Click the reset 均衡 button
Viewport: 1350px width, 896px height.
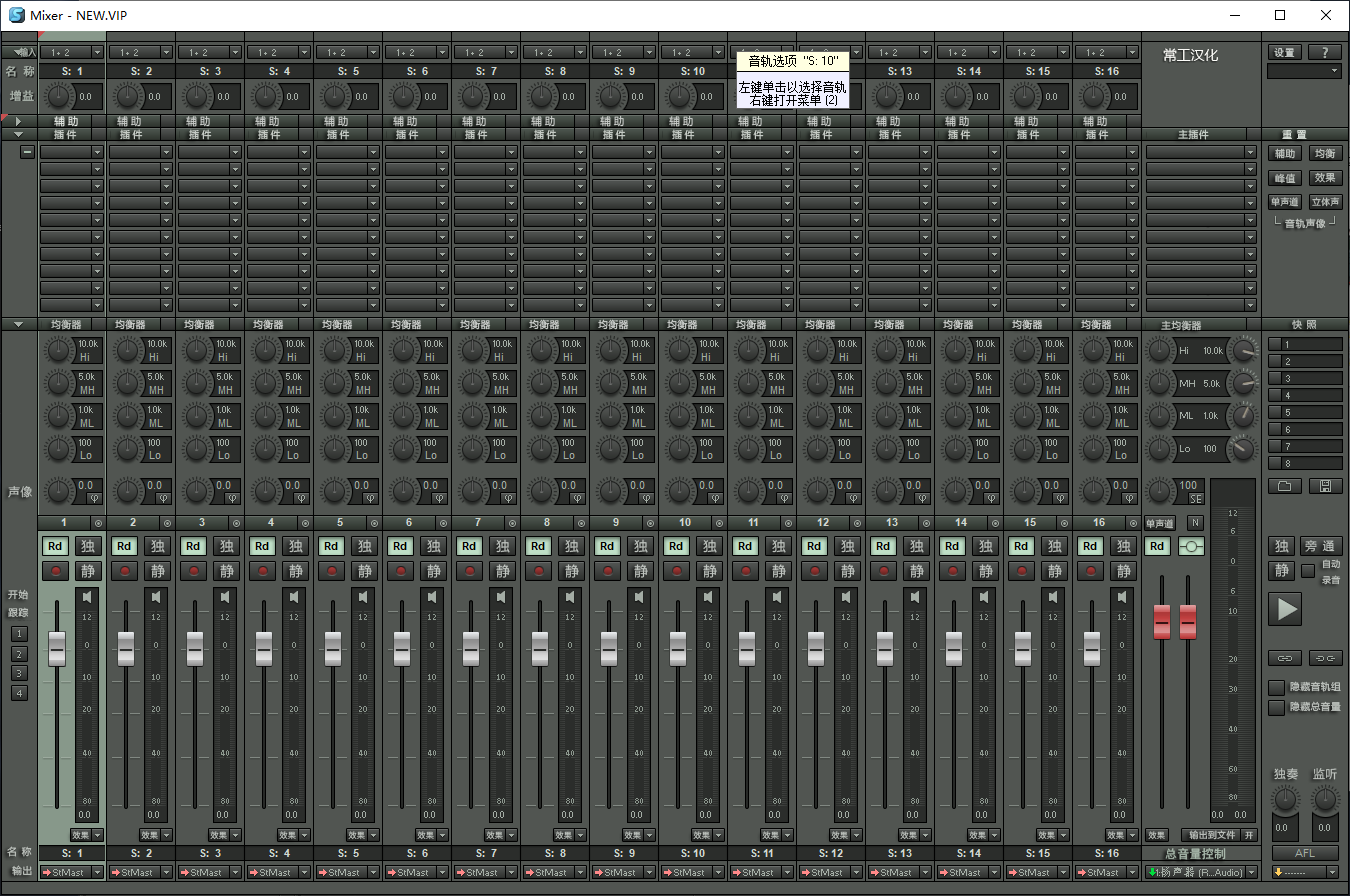click(1325, 153)
